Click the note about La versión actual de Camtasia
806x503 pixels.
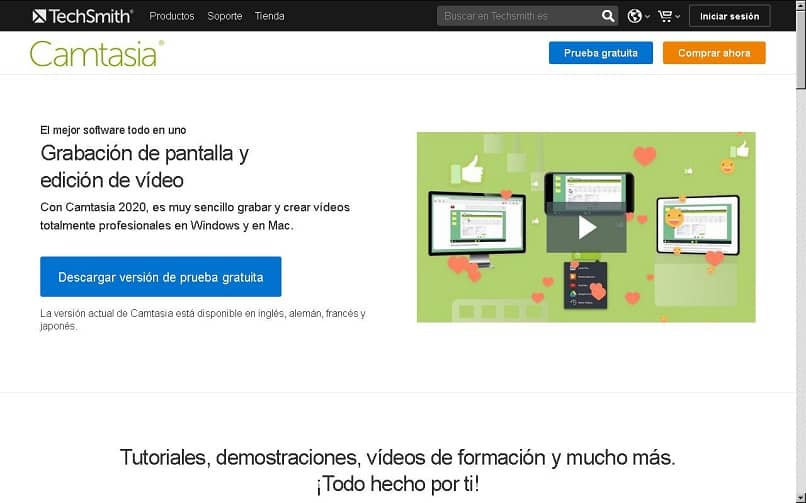coord(203,320)
